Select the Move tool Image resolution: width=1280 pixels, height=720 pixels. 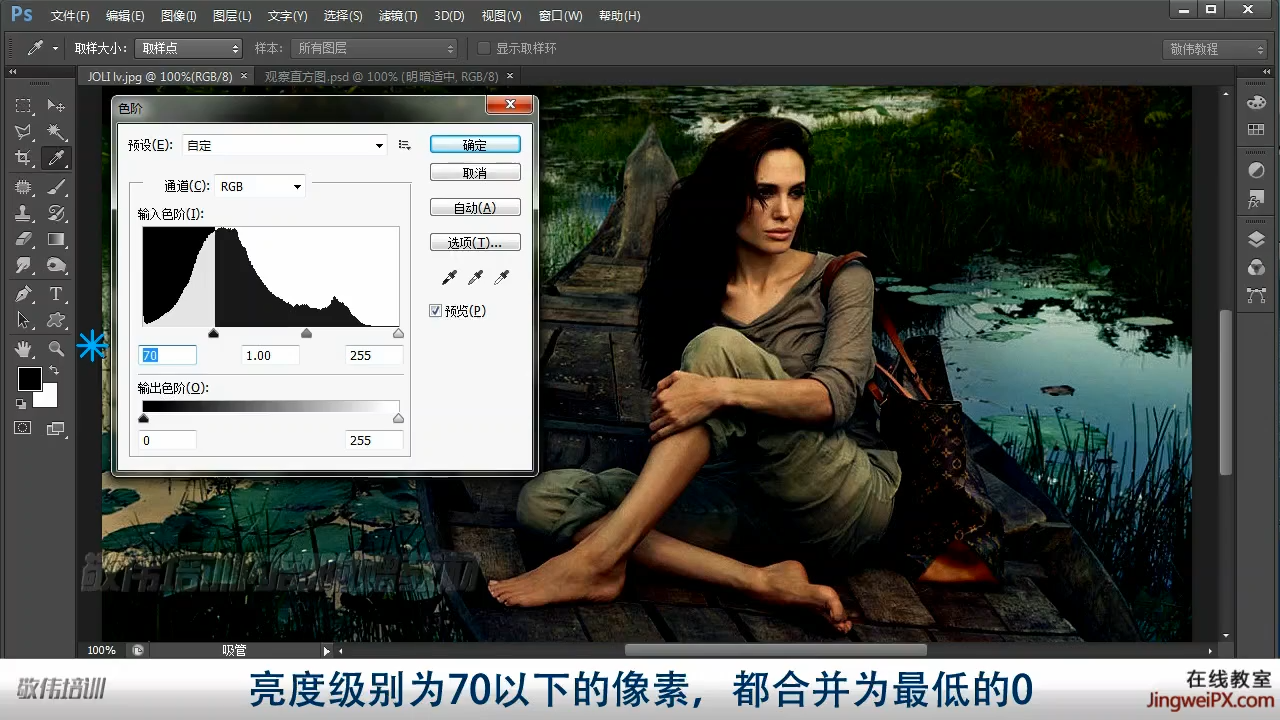pos(56,106)
